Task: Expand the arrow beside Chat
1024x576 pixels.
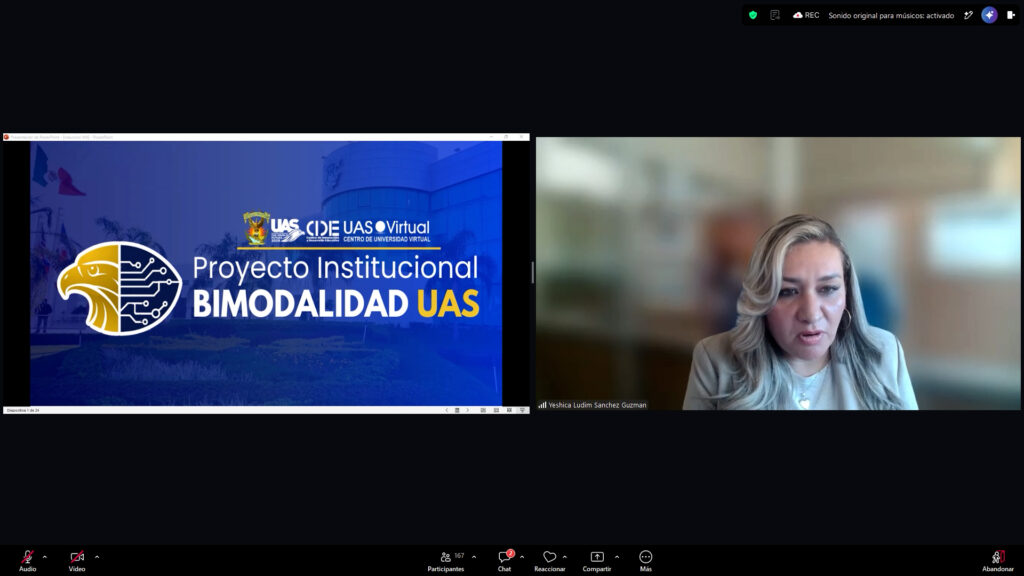Action: click(522, 557)
